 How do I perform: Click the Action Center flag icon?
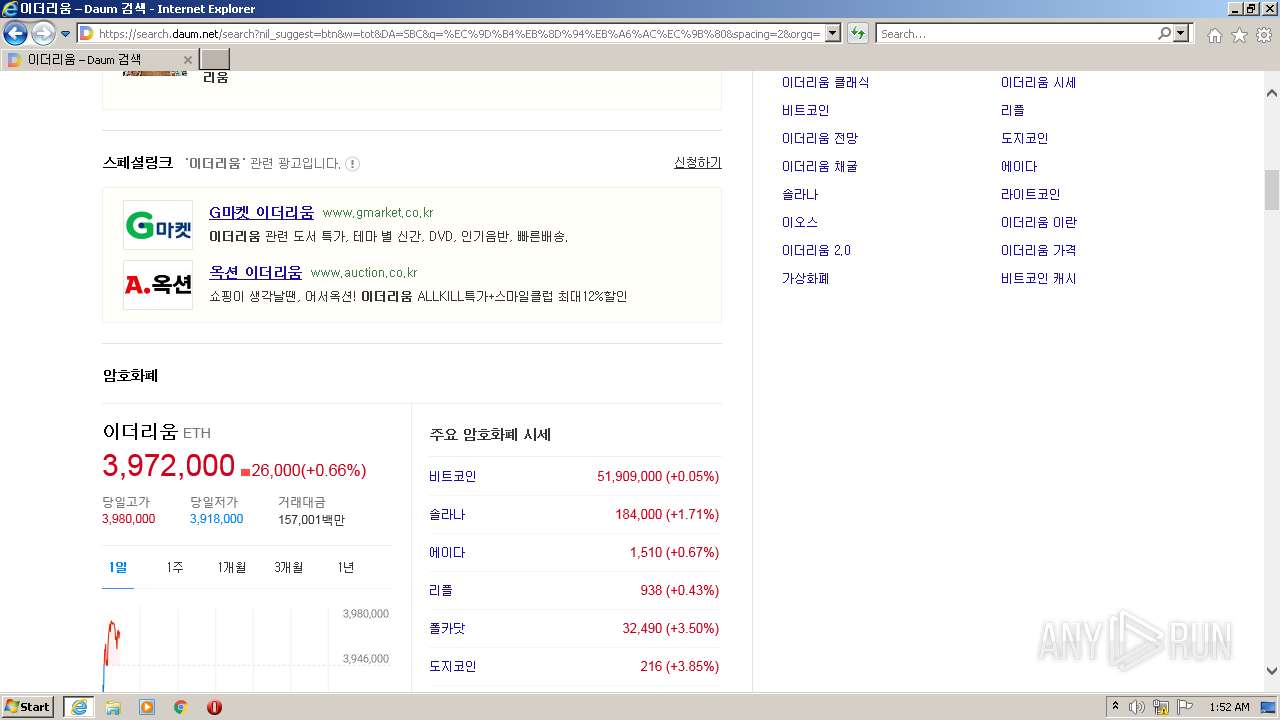point(1186,707)
